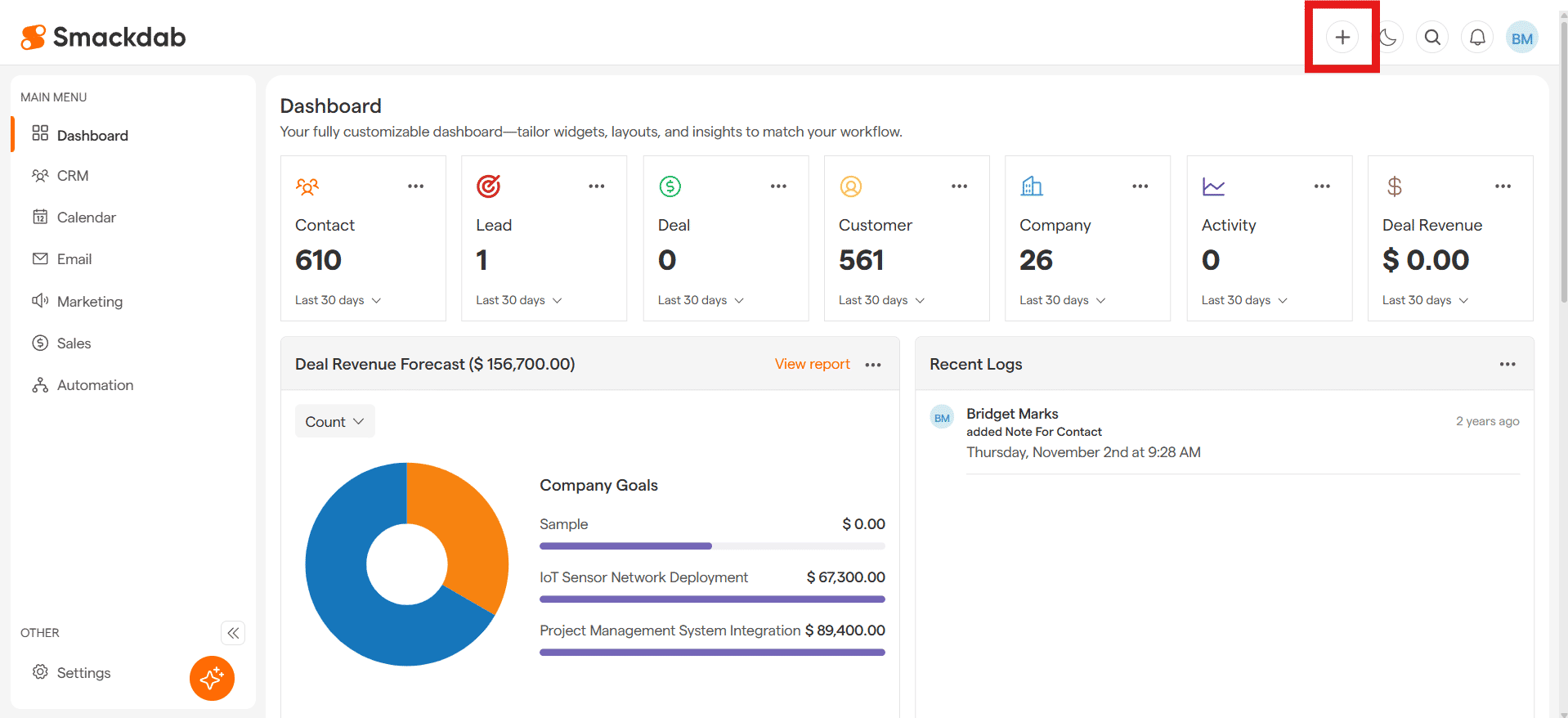Viewport: 1568px width, 718px height.
Task: Click View report link
Action: (x=812, y=365)
